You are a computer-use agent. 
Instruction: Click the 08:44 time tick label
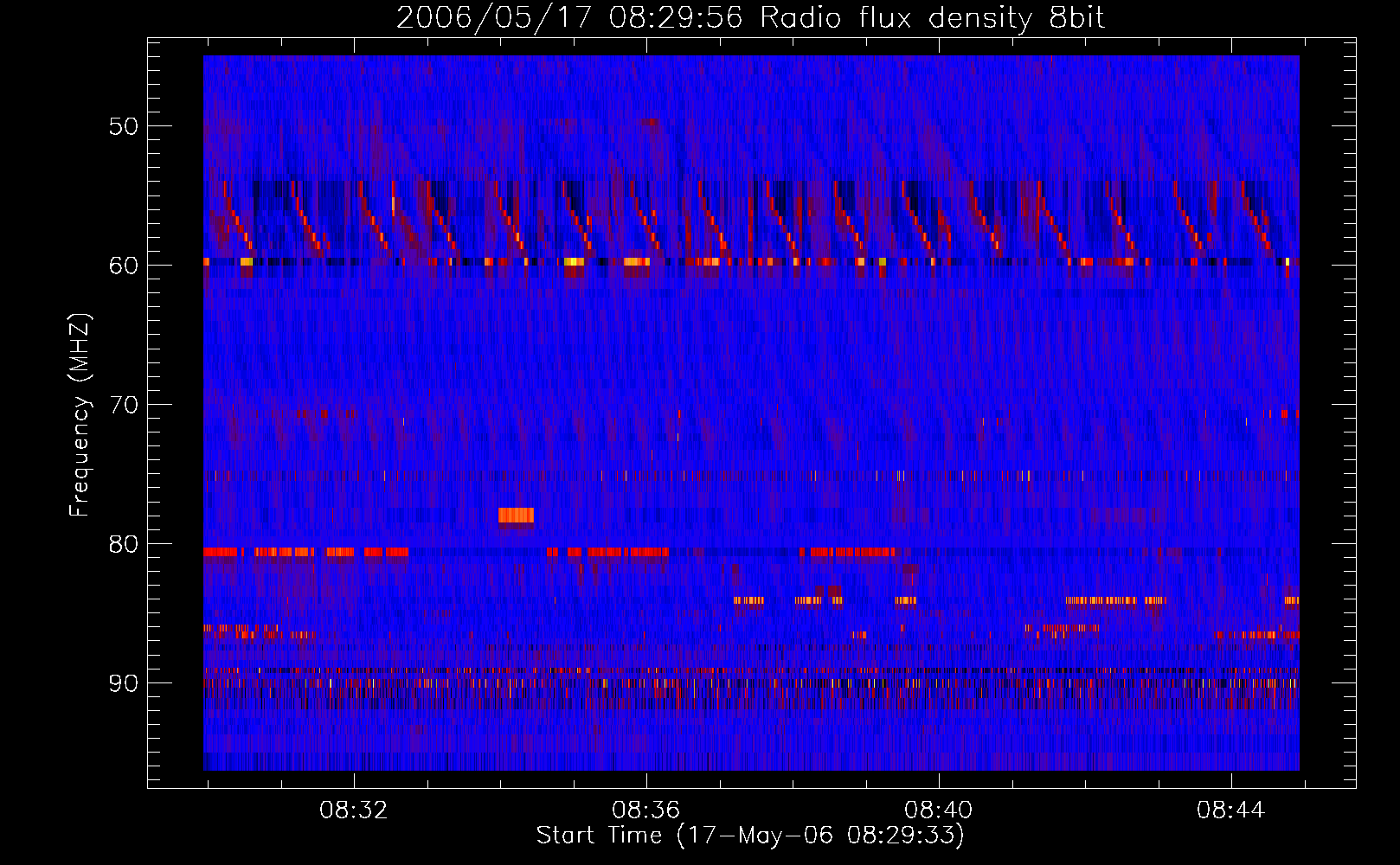(x=1230, y=811)
